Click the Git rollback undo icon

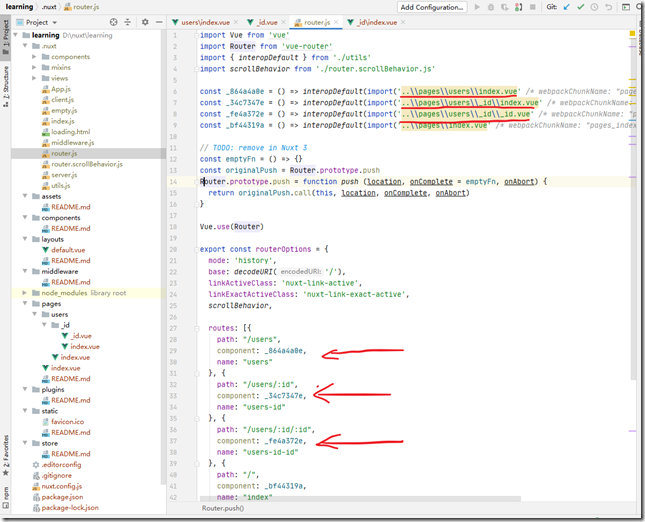tap(608, 7)
